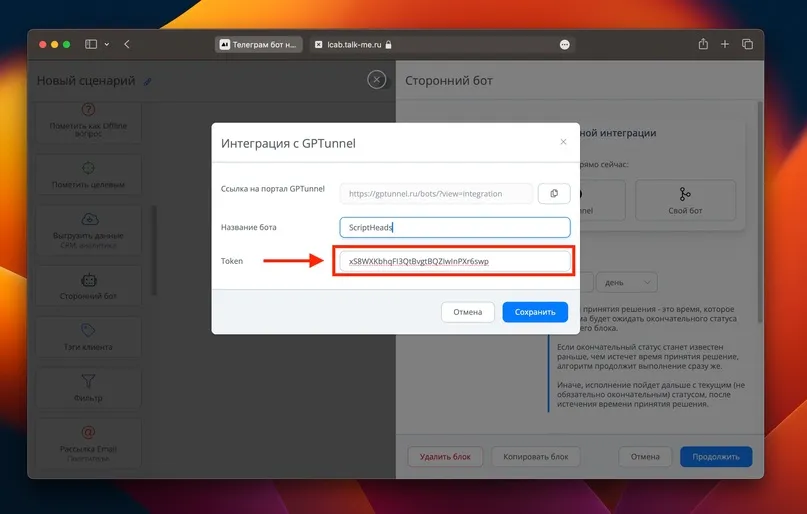This screenshot has height=514, width=807.
Task: Select the Свой бот option card
Action: tap(685, 200)
